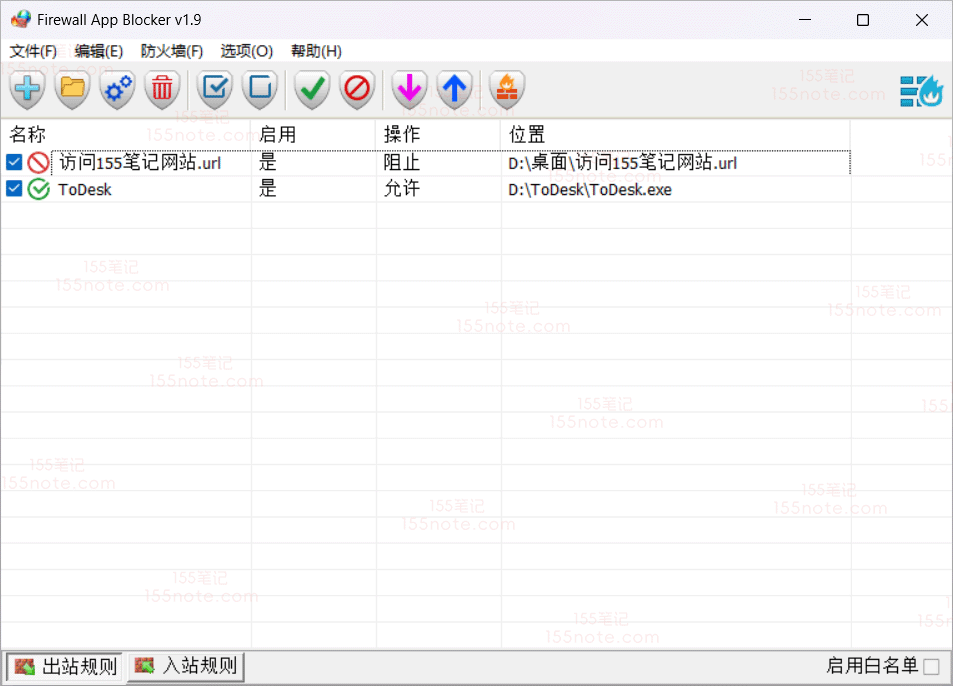Uncheck the 访问155笔记网站.url rule checkbox
953x686 pixels.
coord(12,162)
